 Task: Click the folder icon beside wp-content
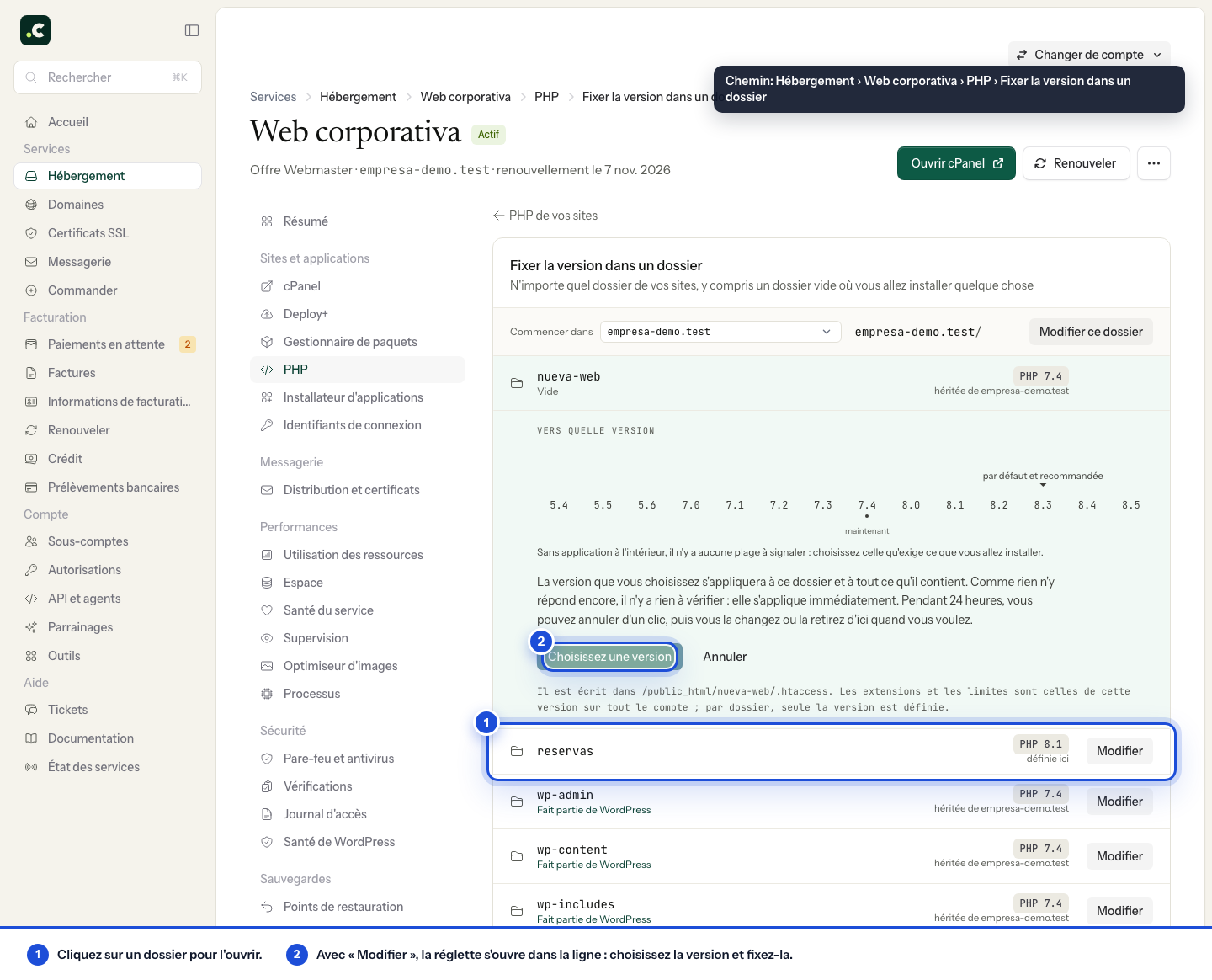point(517,856)
